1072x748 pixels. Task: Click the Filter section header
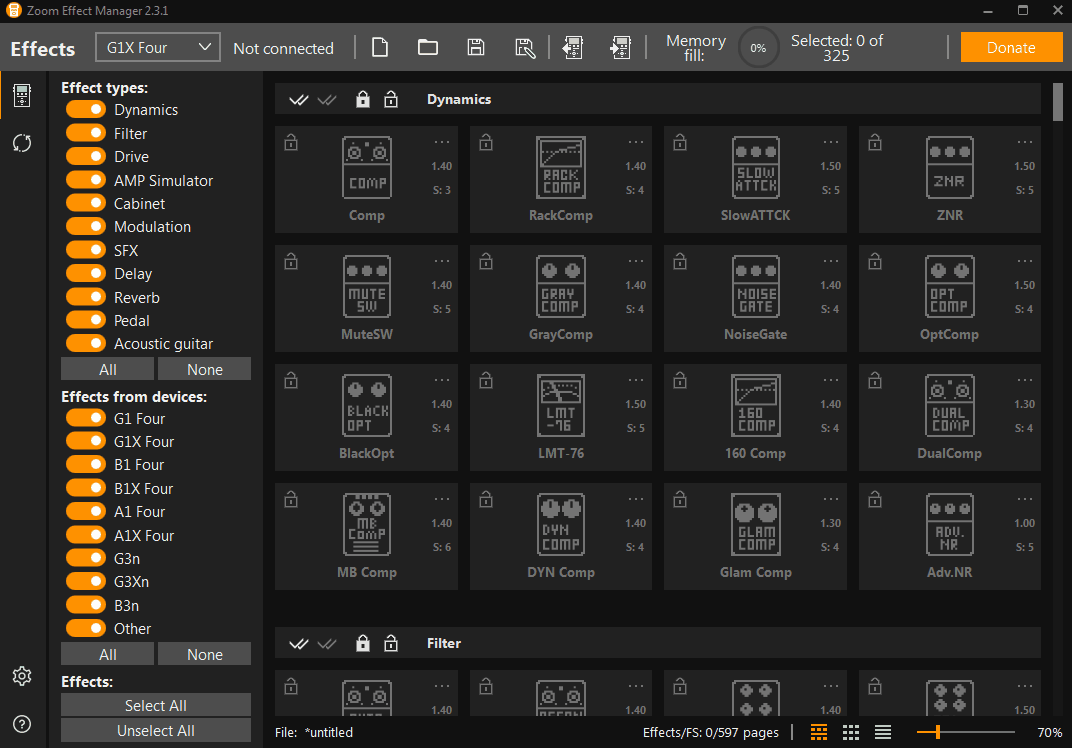coord(444,643)
